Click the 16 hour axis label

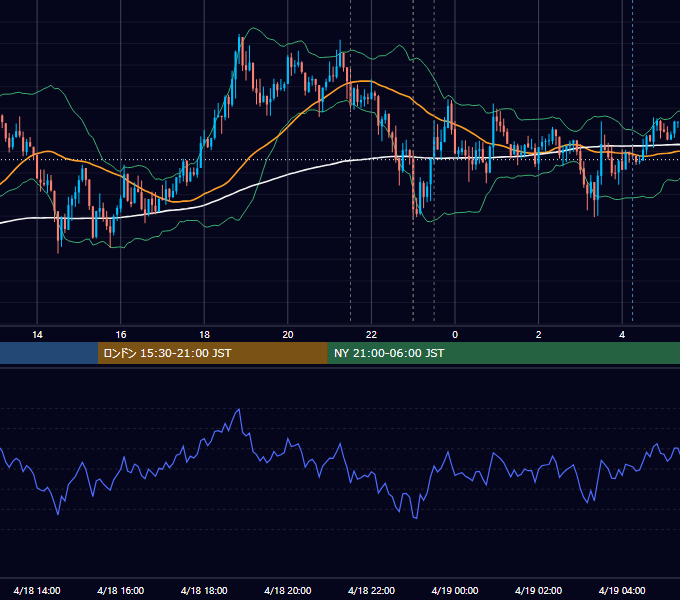pos(121,335)
